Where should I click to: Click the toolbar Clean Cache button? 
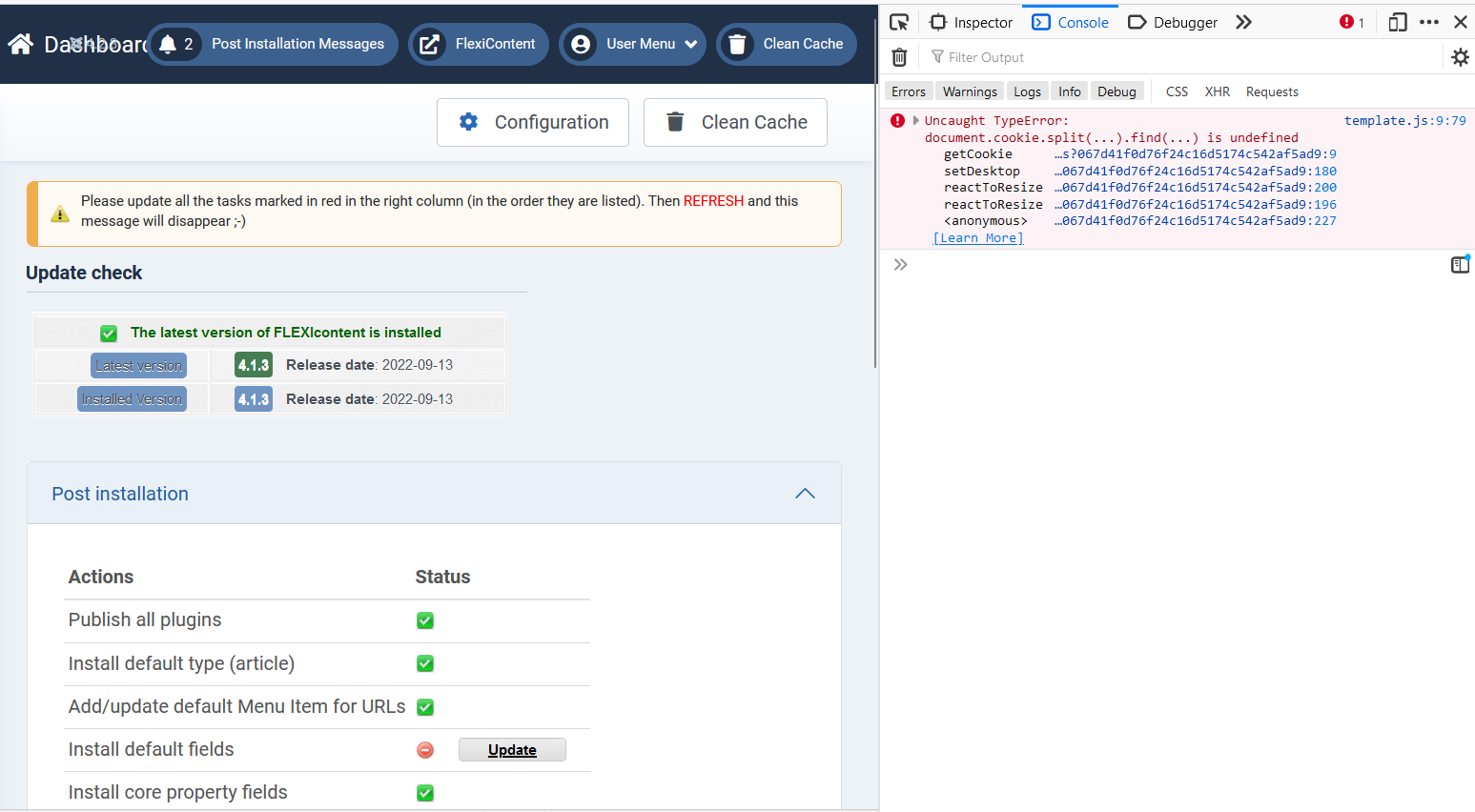[735, 122]
